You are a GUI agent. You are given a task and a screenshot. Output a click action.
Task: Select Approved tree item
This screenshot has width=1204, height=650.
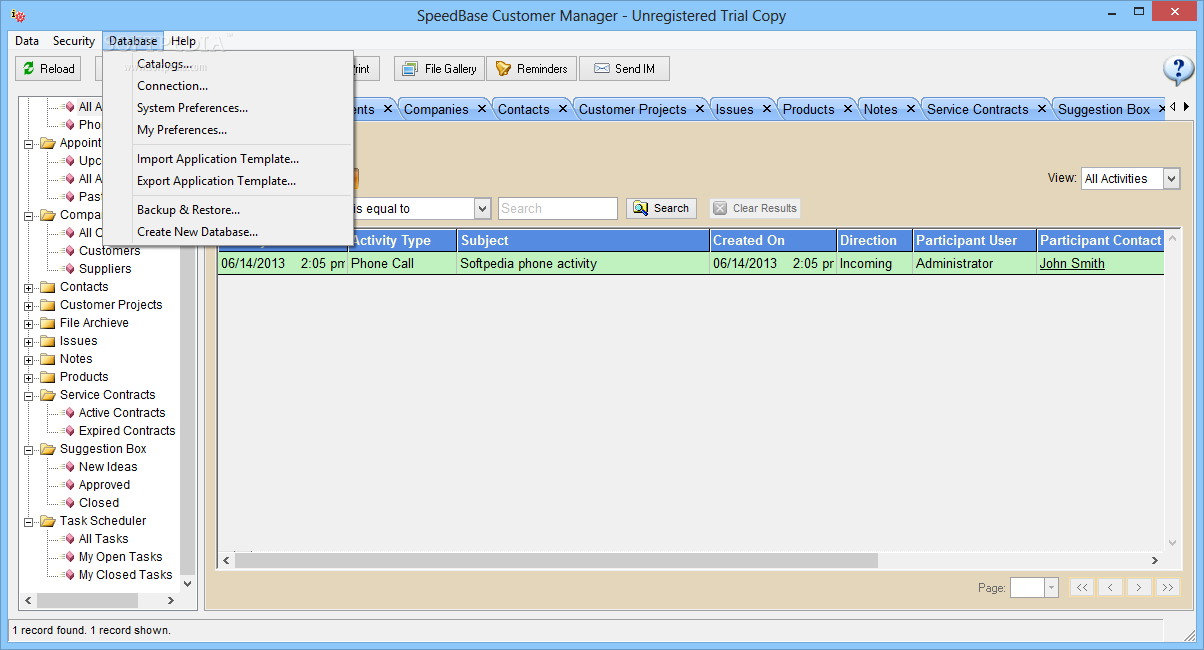104,485
